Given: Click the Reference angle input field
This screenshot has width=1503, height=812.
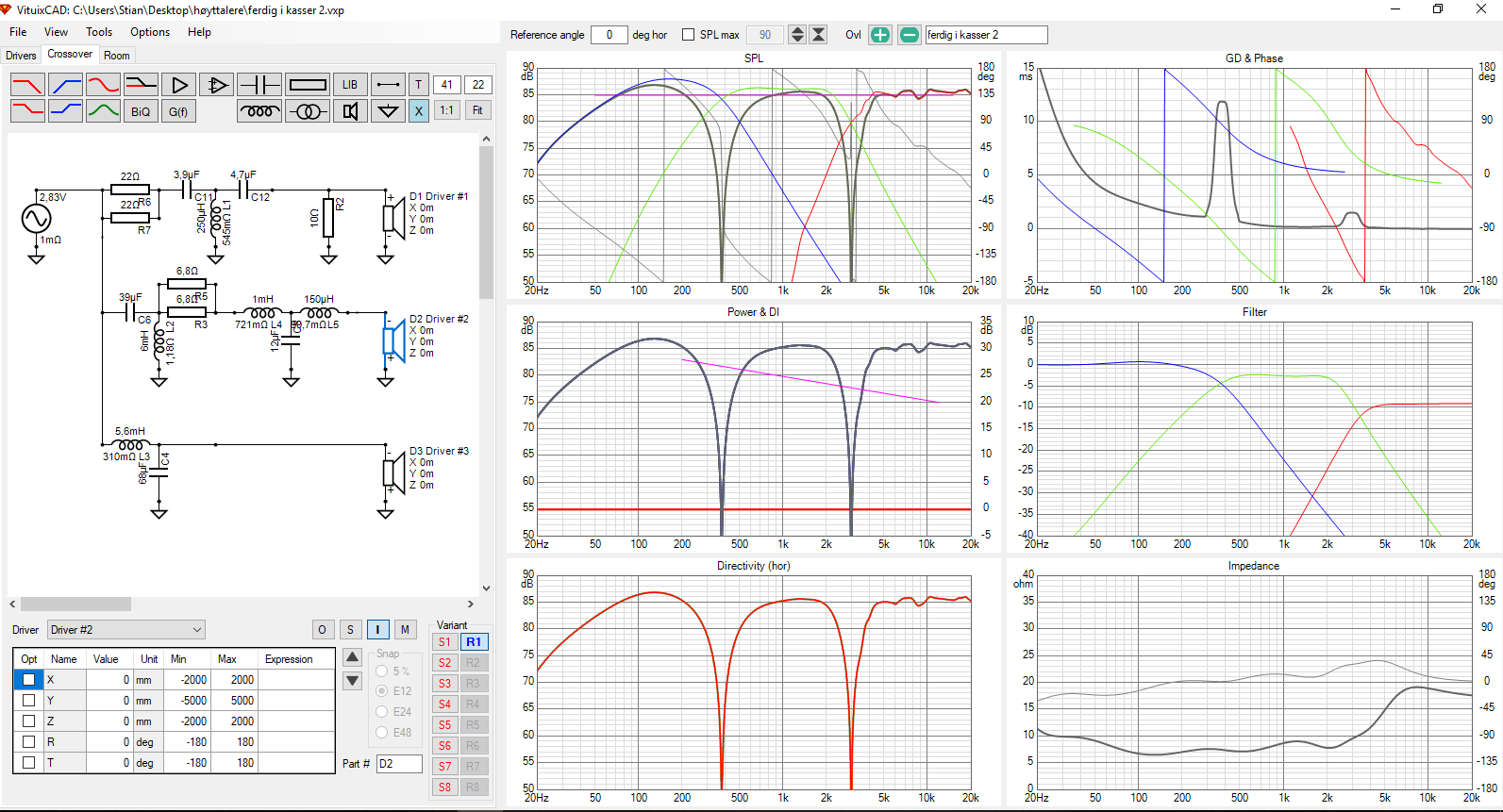Looking at the screenshot, I should point(610,35).
